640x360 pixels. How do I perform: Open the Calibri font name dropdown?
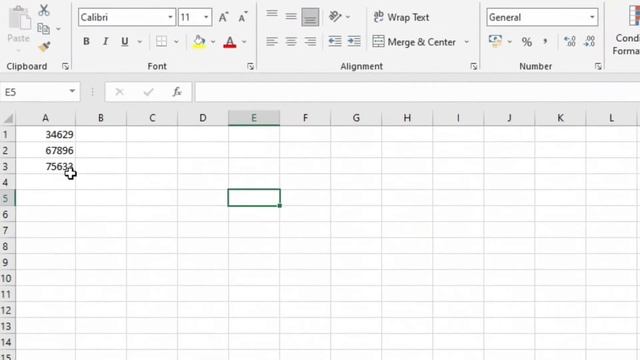170,17
